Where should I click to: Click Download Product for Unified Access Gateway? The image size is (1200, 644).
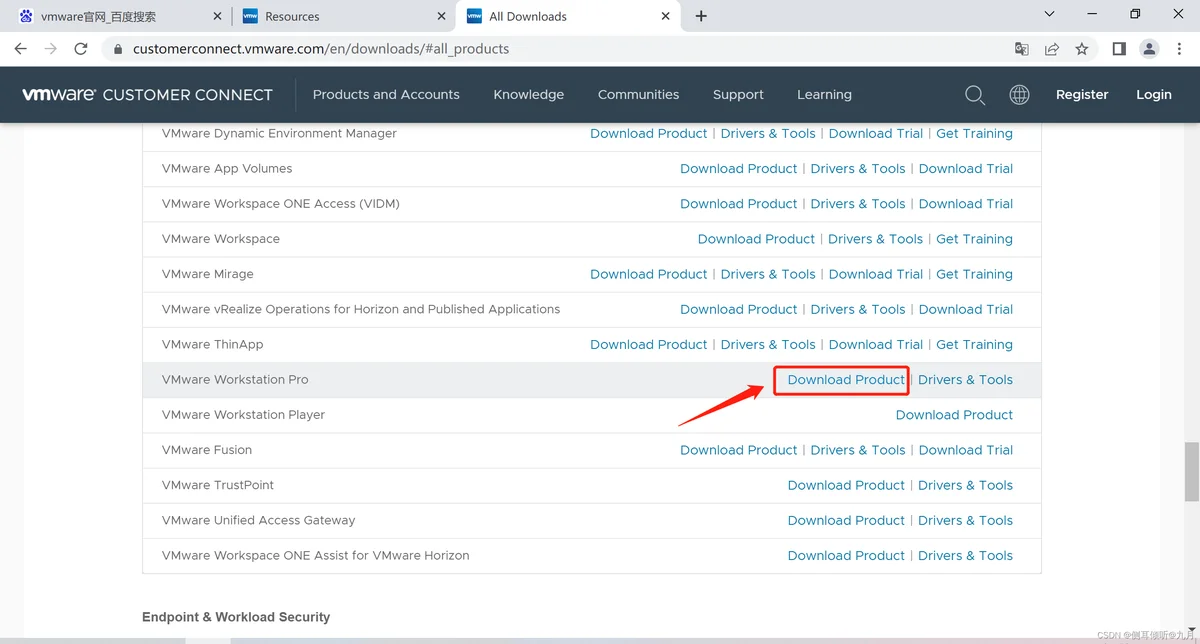coord(846,520)
